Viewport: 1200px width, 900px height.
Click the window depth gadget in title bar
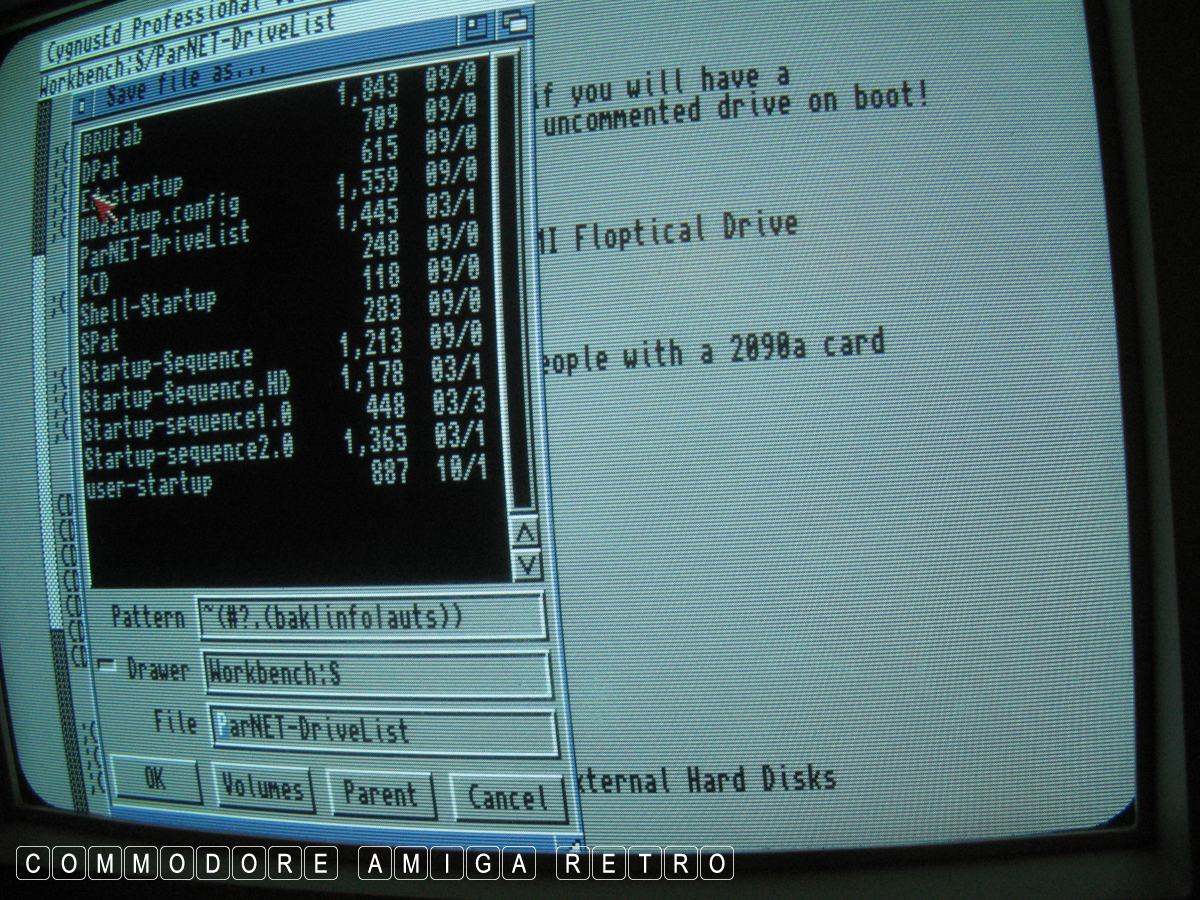515,24
